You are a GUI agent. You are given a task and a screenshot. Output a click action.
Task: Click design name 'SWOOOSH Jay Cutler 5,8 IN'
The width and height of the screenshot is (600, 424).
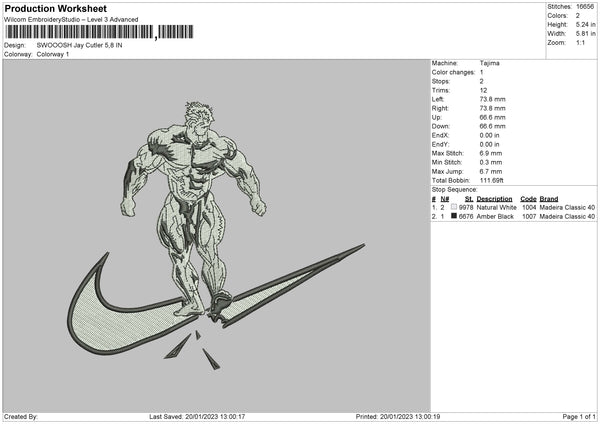coord(80,45)
